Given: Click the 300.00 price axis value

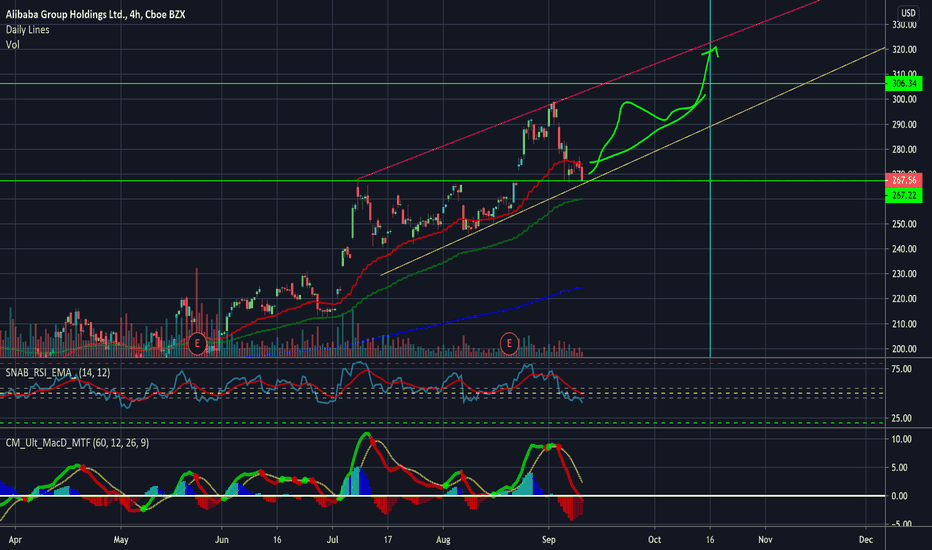Looking at the screenshot, I should pyautogui.click(x=903, y=99).
